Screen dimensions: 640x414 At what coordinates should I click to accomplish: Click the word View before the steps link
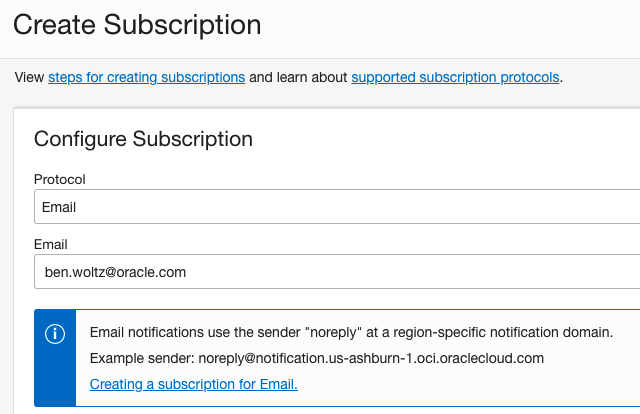[x=30, y=77]
